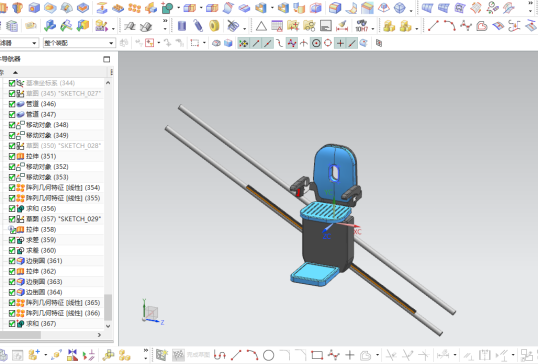Select the point plus icon in bottom toolbar
The width and height of the screenshot is (538, 364).
(350, 355)
